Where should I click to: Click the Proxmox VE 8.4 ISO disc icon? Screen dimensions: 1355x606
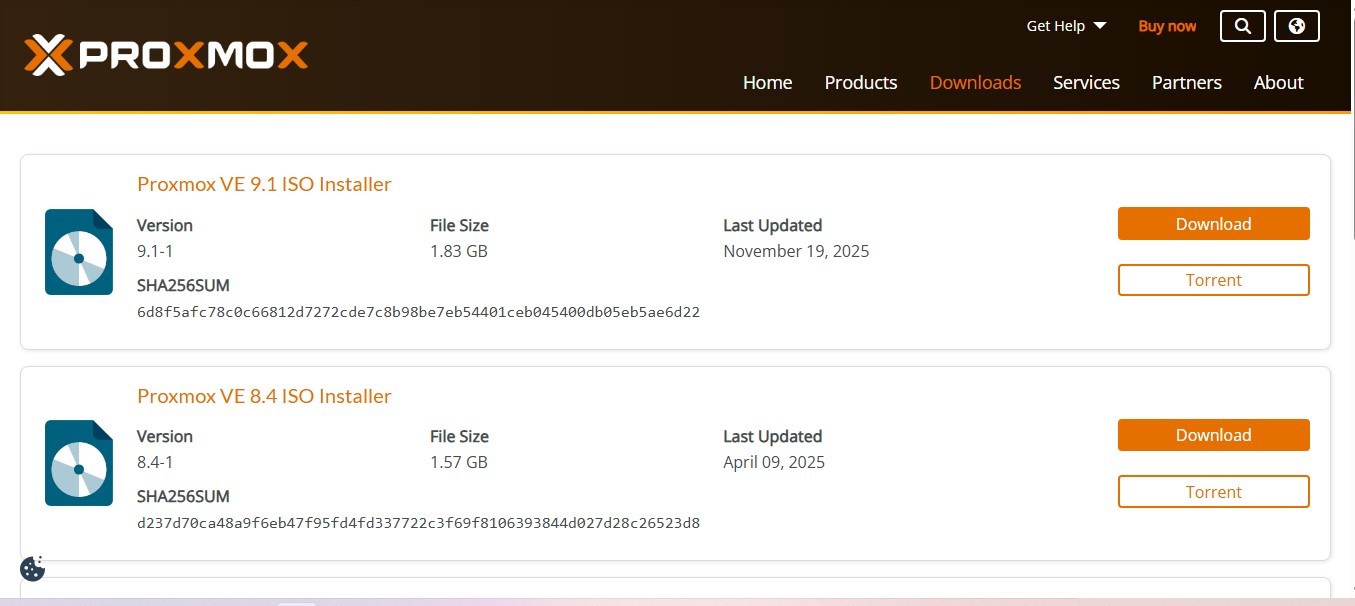click(x=78, y=462)
